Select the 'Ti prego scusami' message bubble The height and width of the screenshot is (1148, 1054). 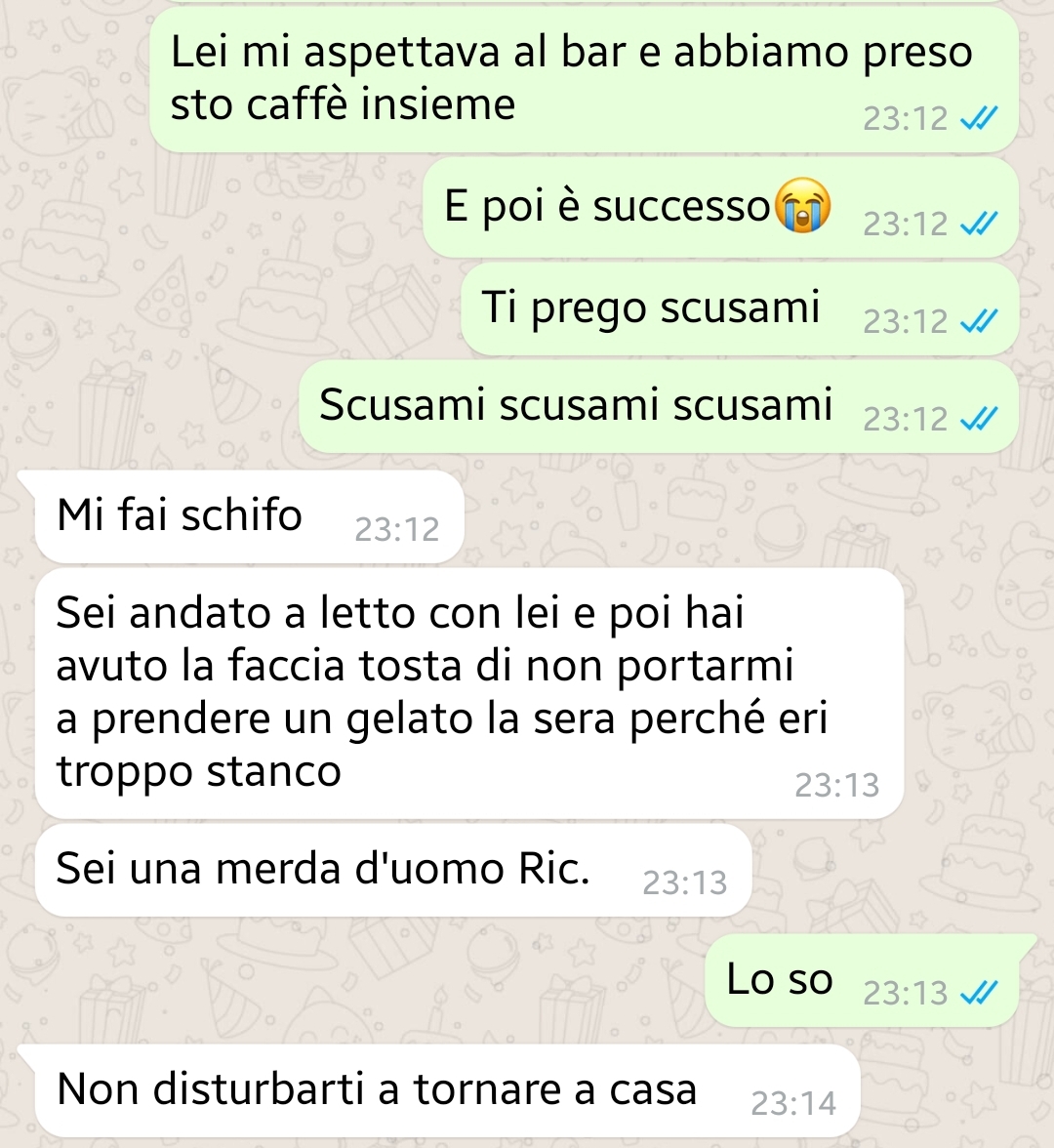740,308
